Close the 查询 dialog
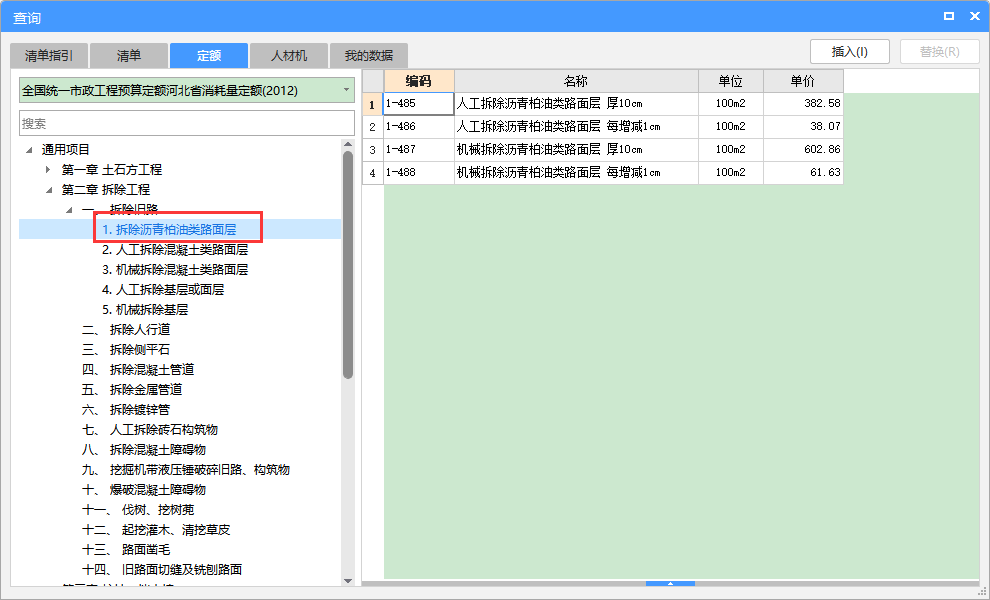Image resolution: width=990 pixels, height=600 pixels. 974,16
